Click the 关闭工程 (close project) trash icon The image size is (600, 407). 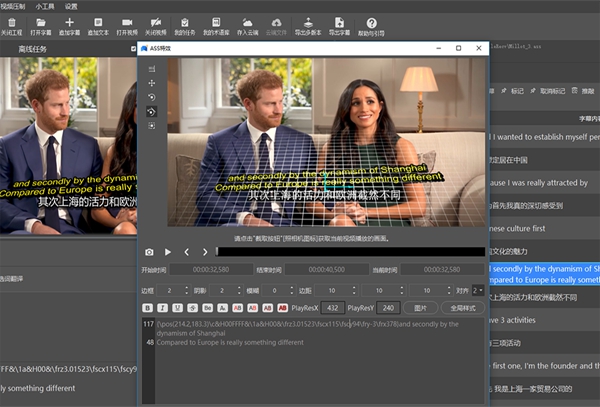(12, 21)
